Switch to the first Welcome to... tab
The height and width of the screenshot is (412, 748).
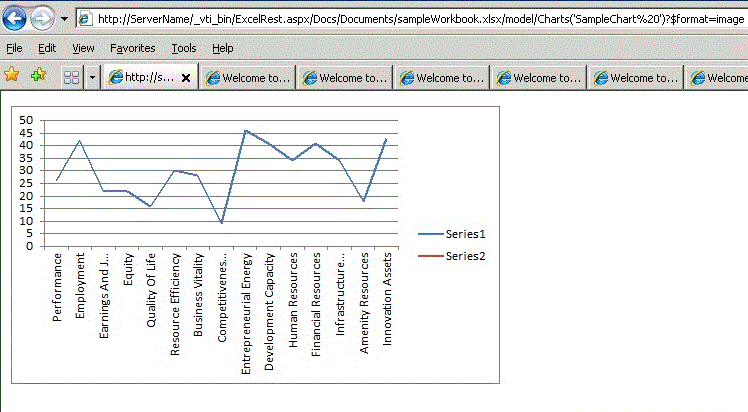pos(248,78)
